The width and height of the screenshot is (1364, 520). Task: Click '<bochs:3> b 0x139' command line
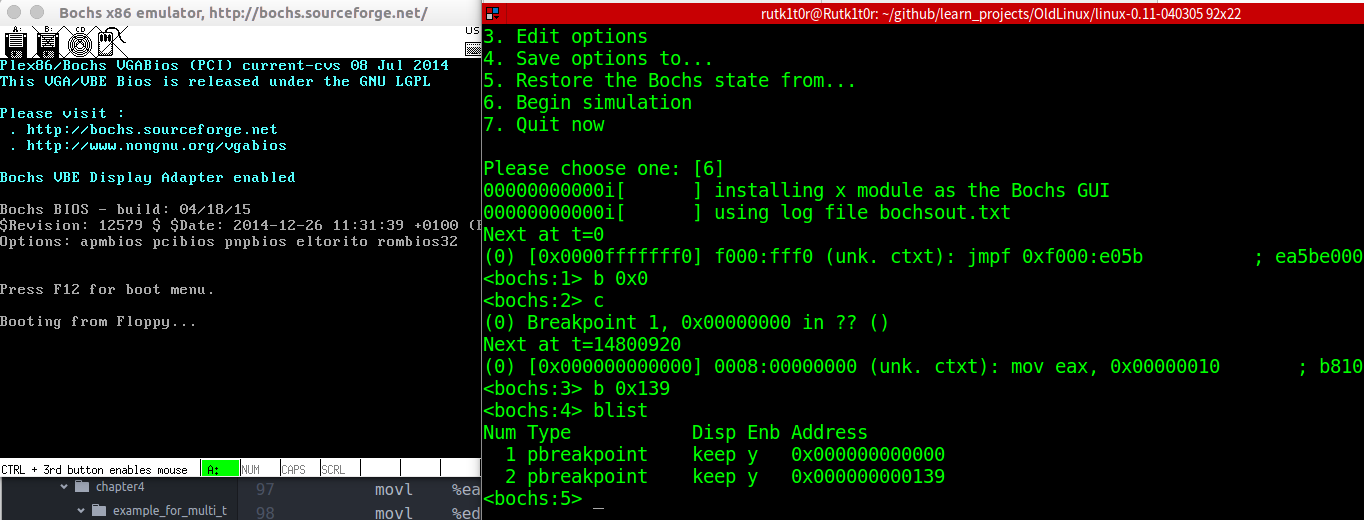576,388
